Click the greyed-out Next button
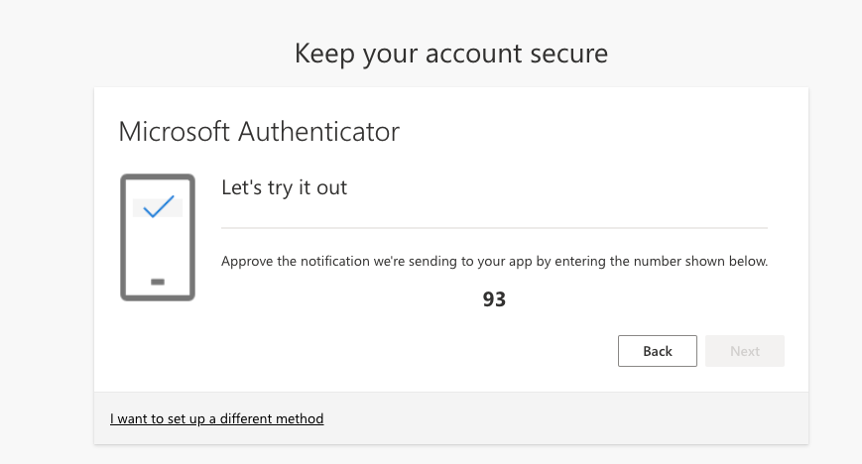 coord(744,351)
